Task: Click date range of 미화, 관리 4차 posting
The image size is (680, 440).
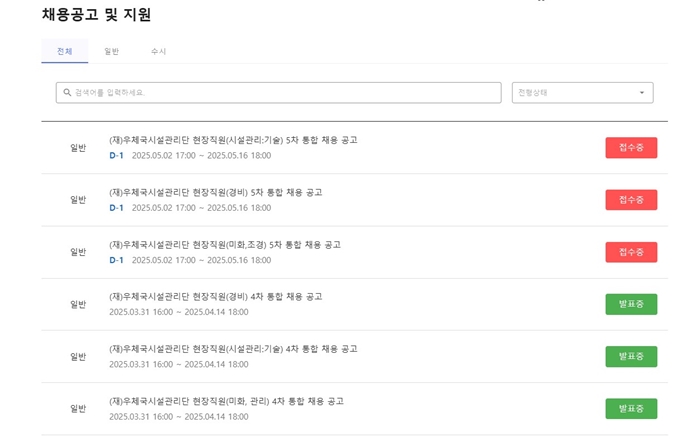Action: click(179, 417)
